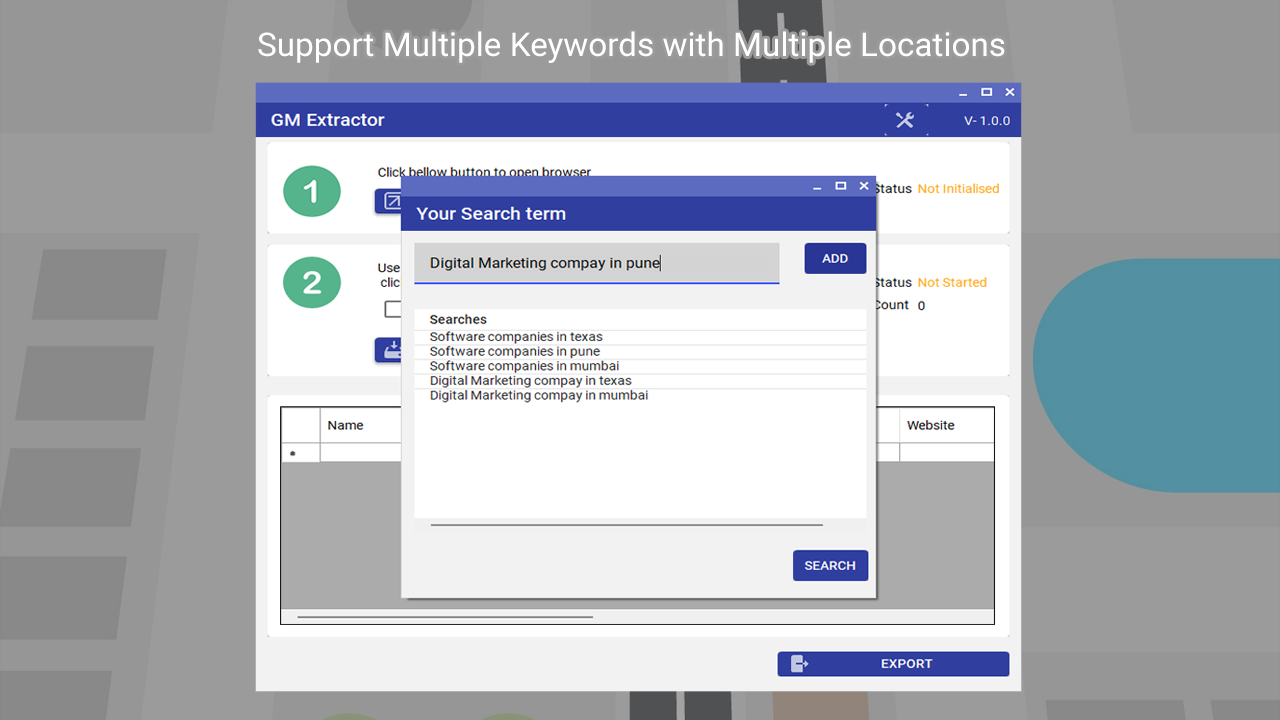
Task: Click the Website column header
Action: [x=930, y=424]
